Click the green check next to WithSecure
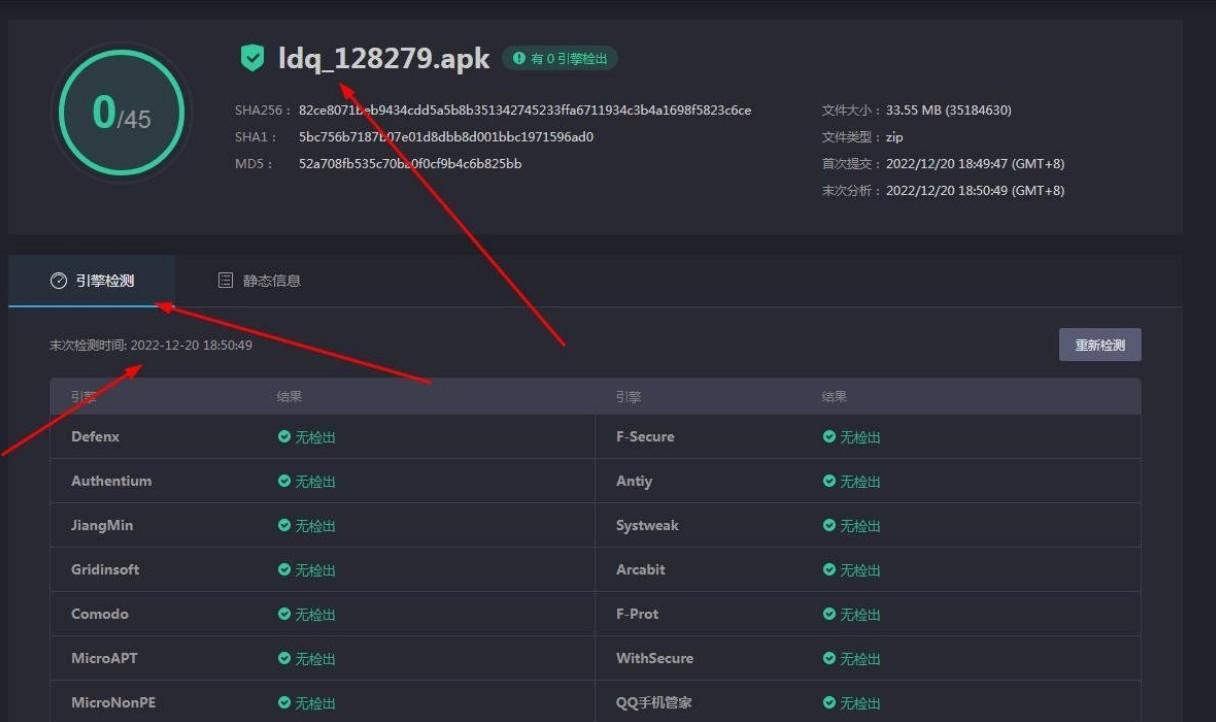The image size is (1216, 722). [x=830, y=658]
